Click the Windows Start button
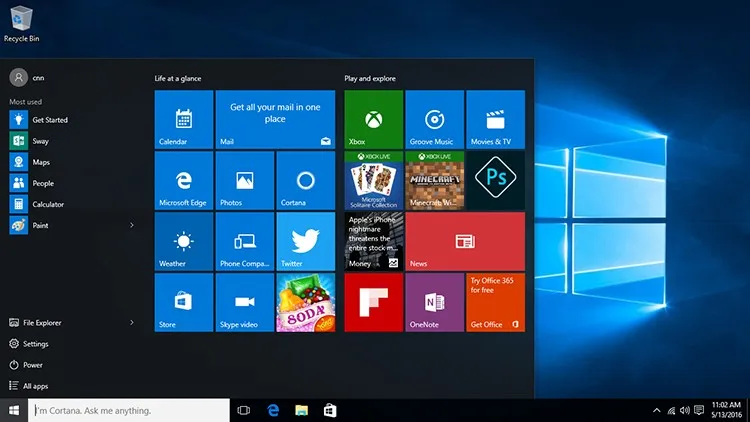Screen dimensions: 750x422 point(14,410)
